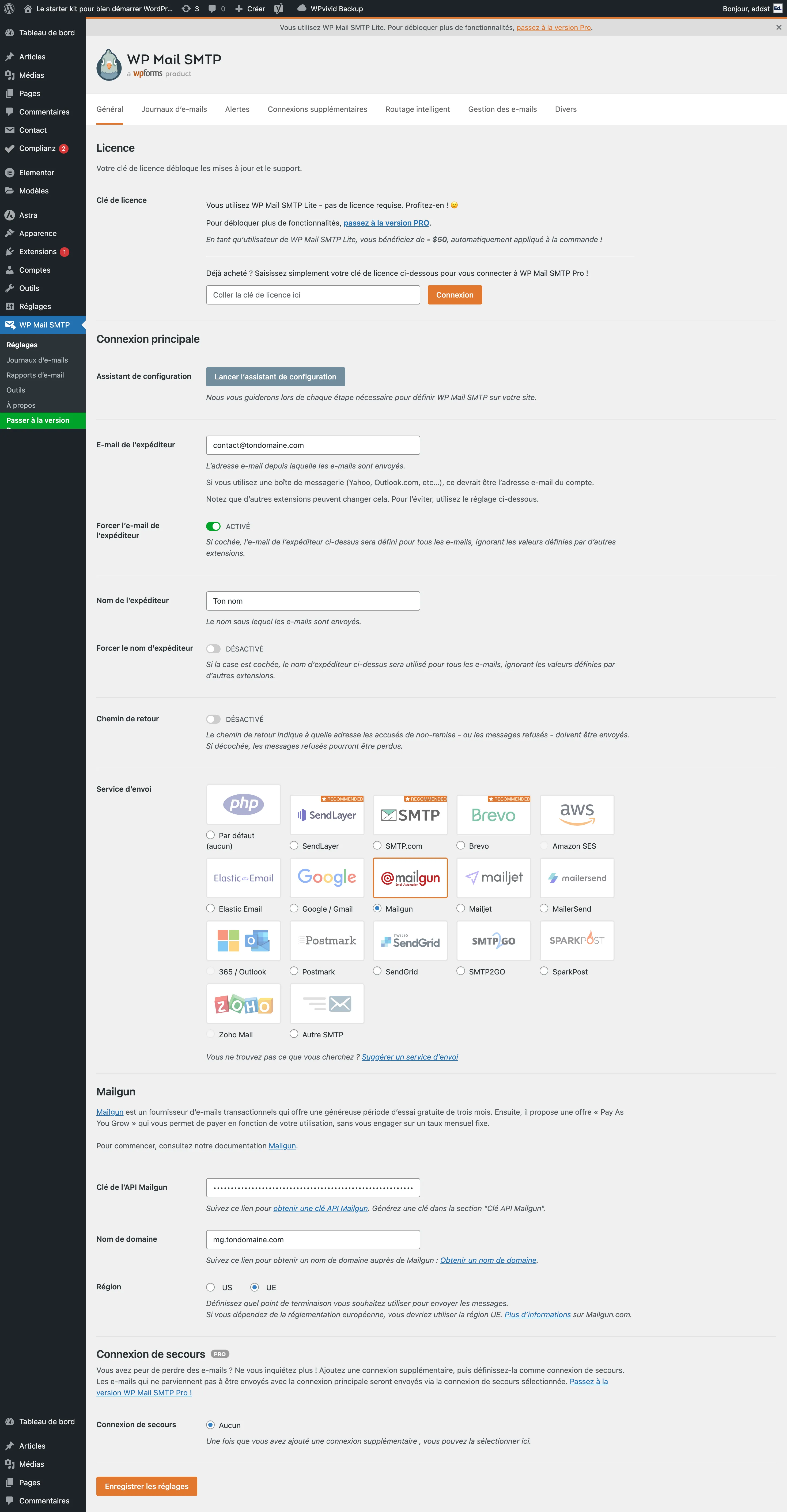Click Lancer l'assistant de configuration
787x1512 pixels.
275,377
